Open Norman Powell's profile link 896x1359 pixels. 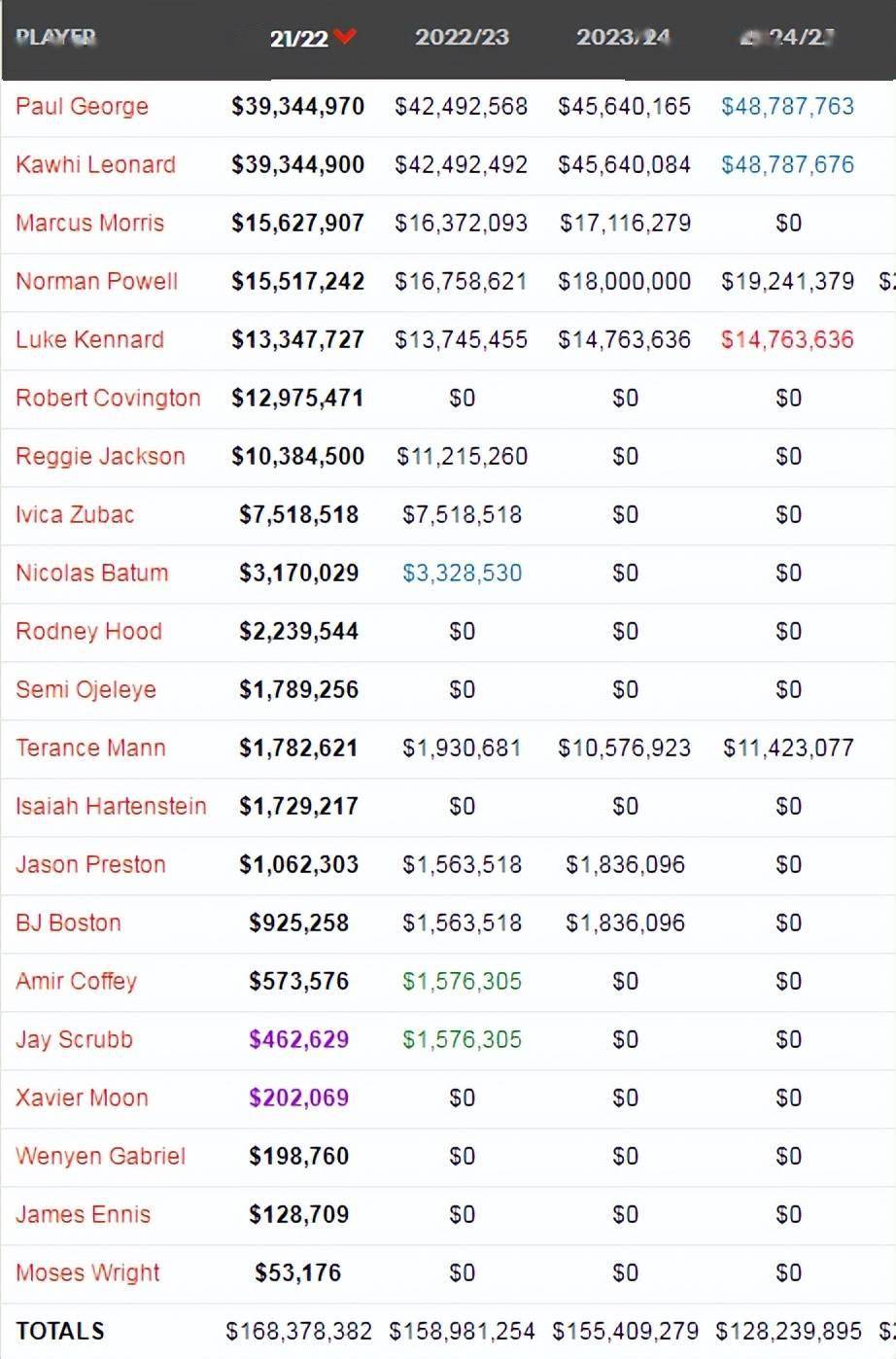pos(96,281)
